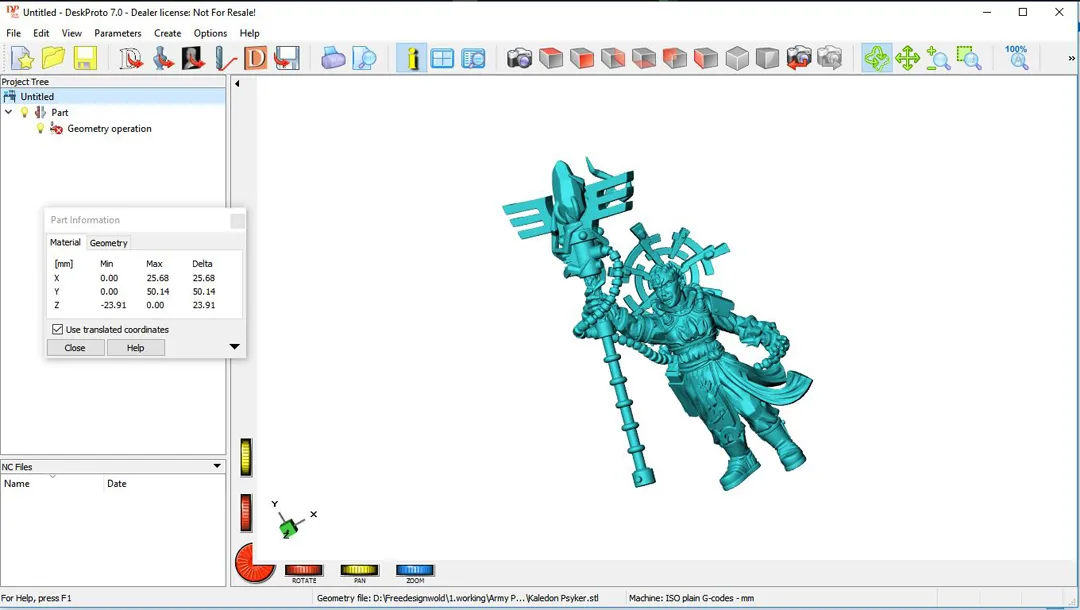Viewport: 1080px width, 610px height.
Task: Click the cutter toolpath calculate icon
Action: [225, 59]
